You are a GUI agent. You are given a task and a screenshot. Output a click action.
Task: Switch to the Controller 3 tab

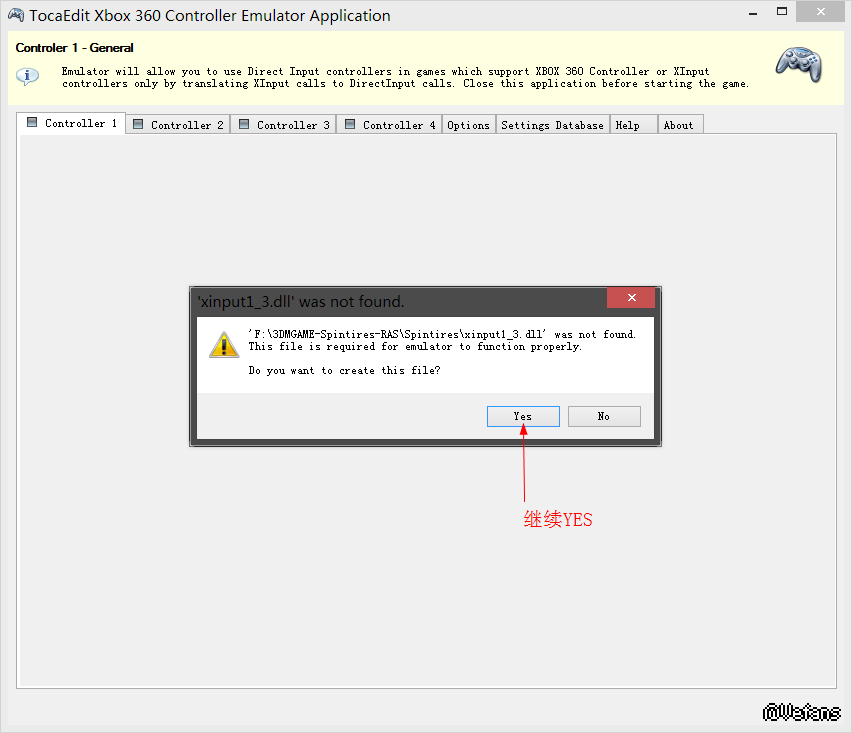pyautogui.click(x=284, y=125)
